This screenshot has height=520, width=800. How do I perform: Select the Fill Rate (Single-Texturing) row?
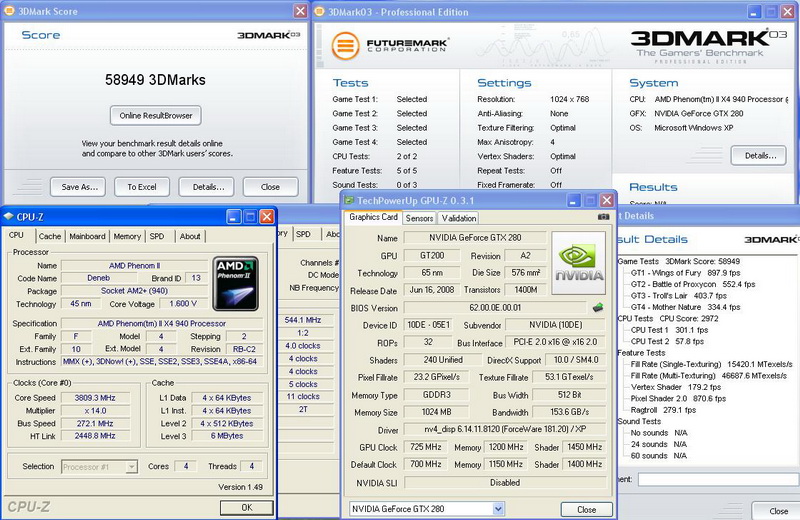coord(712,364)
